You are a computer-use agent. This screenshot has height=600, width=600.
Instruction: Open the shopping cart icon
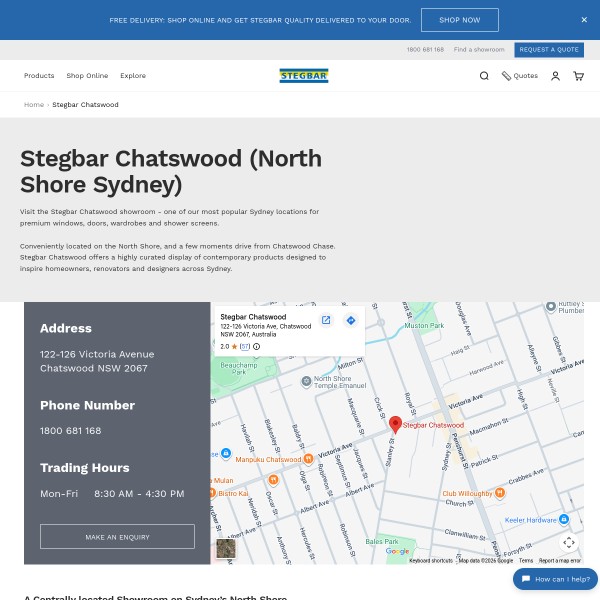pos(578,76)
